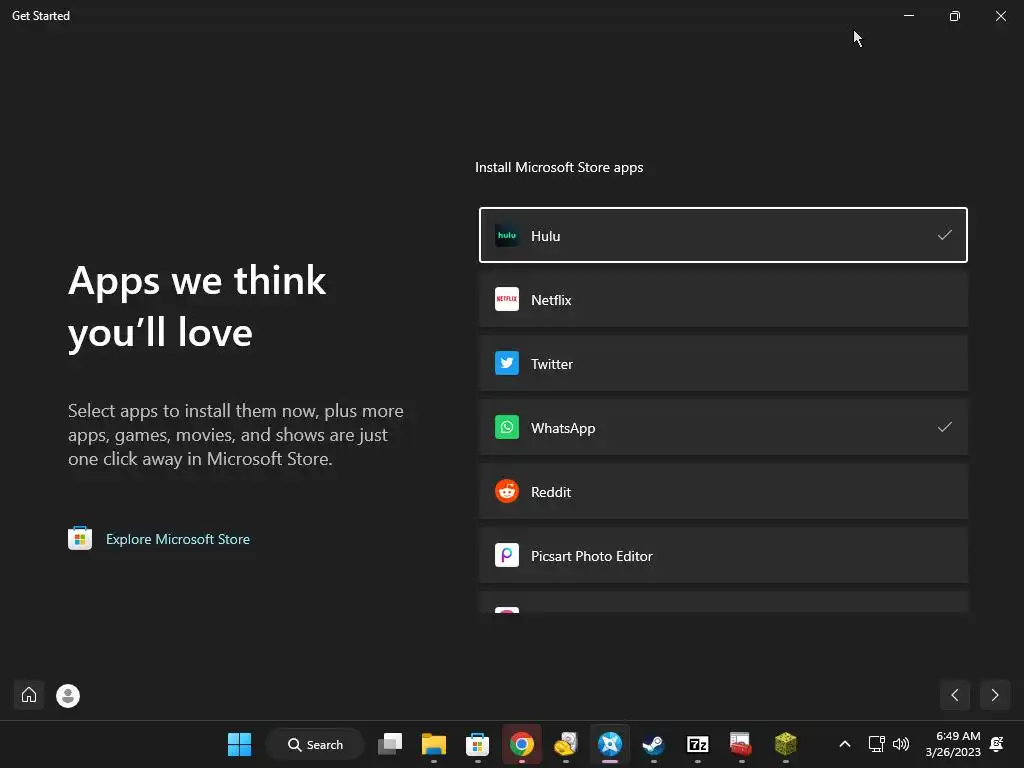This screenshot has height=768, width=1024.
Task: Uncheck the Hulu checkmark
Action: click(944, 235)
